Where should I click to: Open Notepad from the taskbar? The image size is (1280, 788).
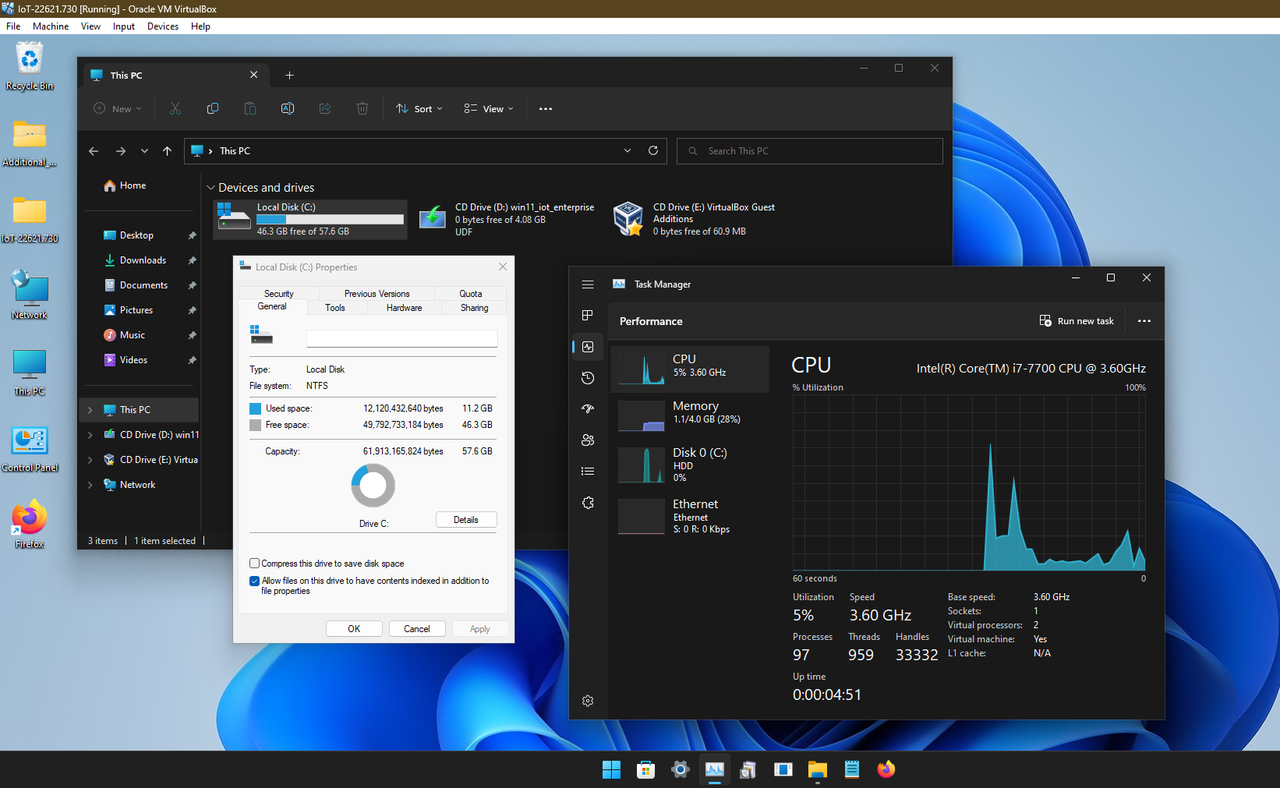tap(852, 769)
